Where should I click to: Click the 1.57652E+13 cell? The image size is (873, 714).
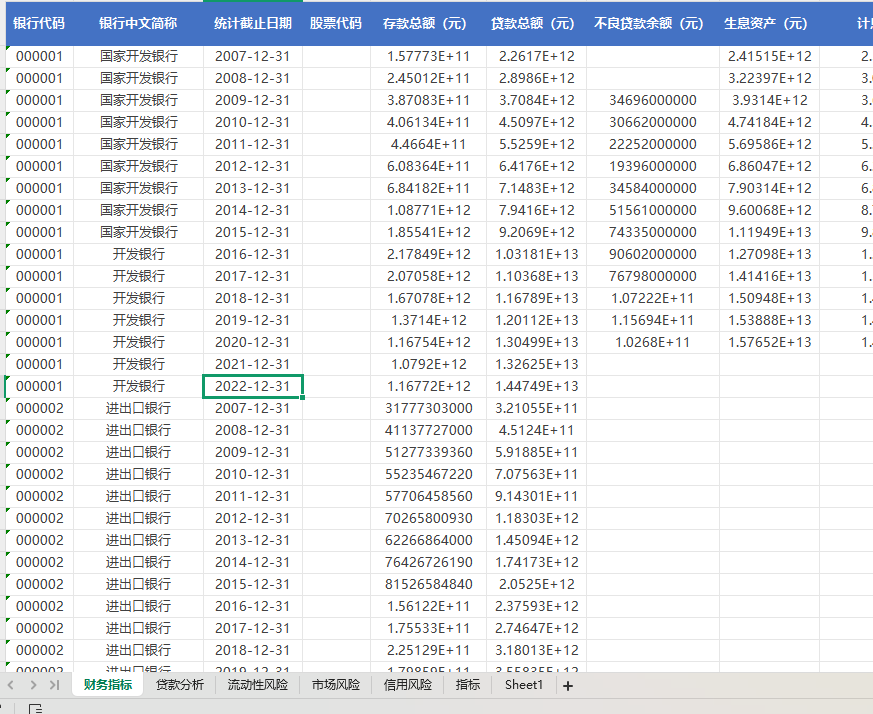pyautogui.click(x=769, y=342)
